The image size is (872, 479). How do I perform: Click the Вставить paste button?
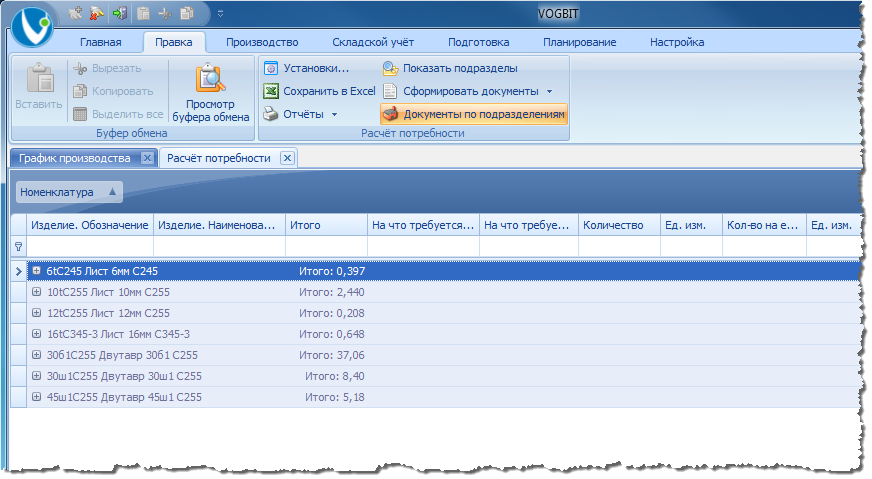[39, 87]
